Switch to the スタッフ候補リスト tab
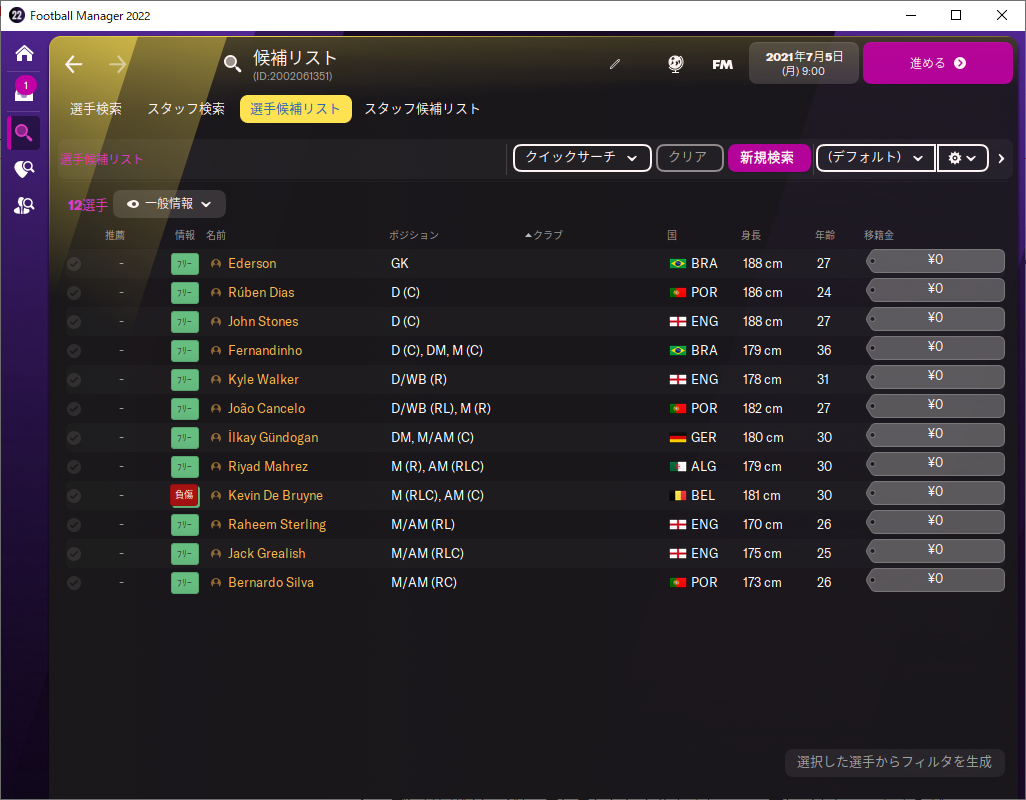 tap(422, 109)
